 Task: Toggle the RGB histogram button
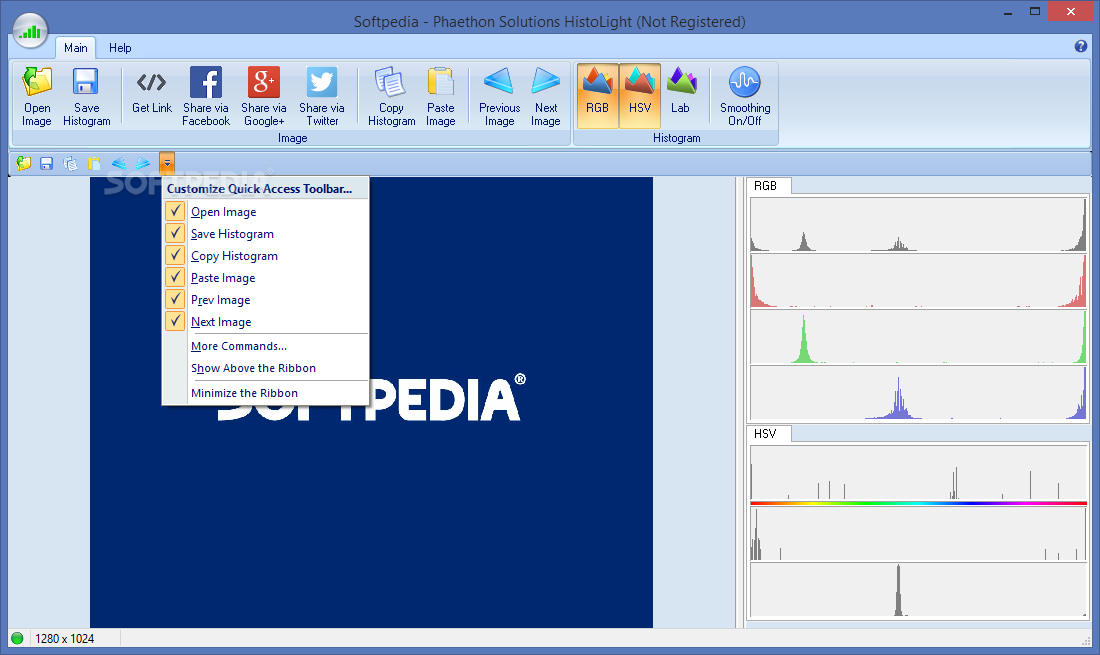[x=598, y=96]
